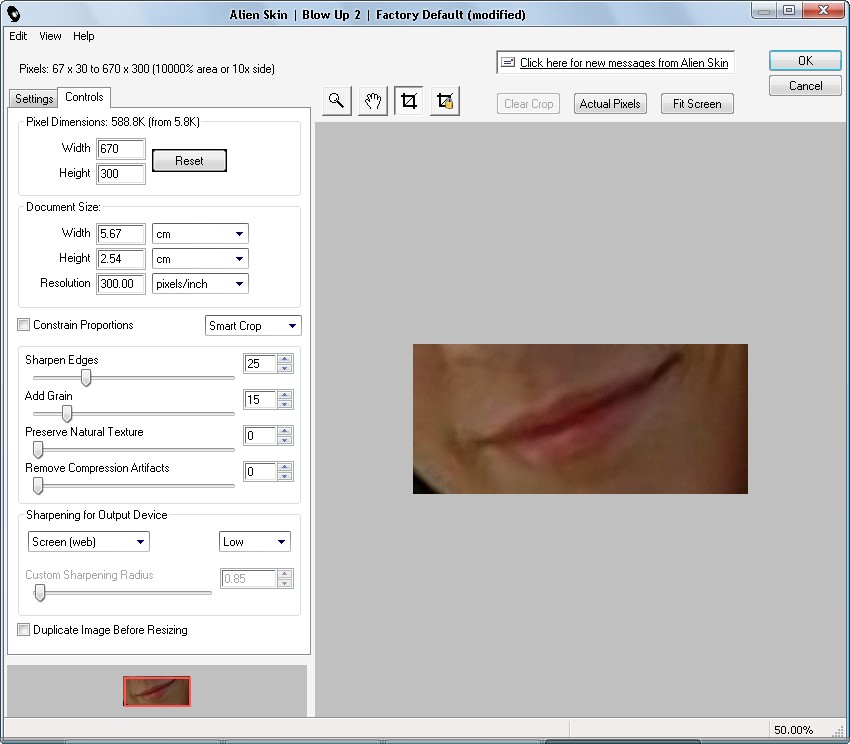This screenshot has width=850, height=744.
Task: Click the Alien Skin logo icon in title bar
Action: click(x=14, y=14)
